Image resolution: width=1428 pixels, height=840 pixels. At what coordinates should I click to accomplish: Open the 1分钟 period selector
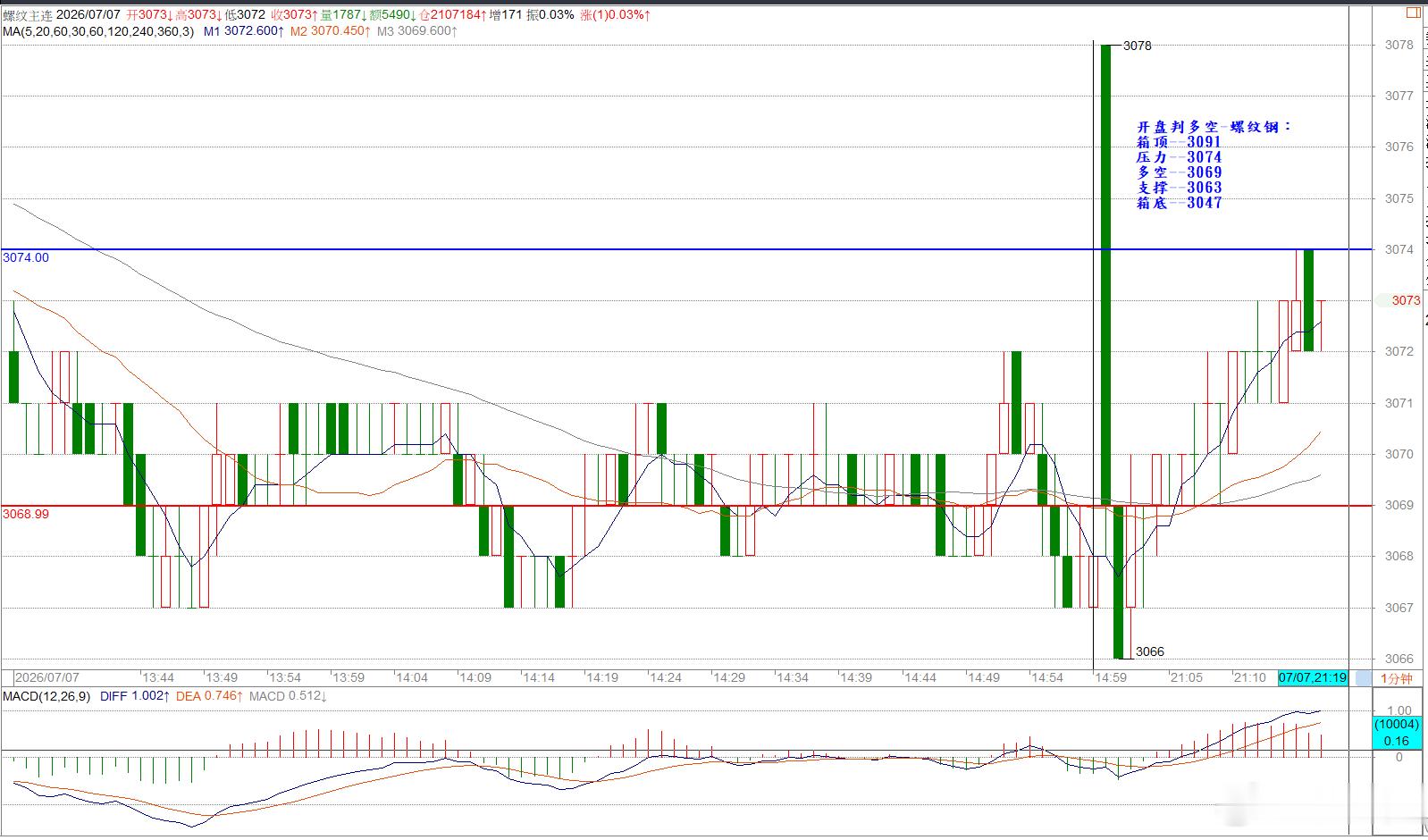click(1397, 678)
